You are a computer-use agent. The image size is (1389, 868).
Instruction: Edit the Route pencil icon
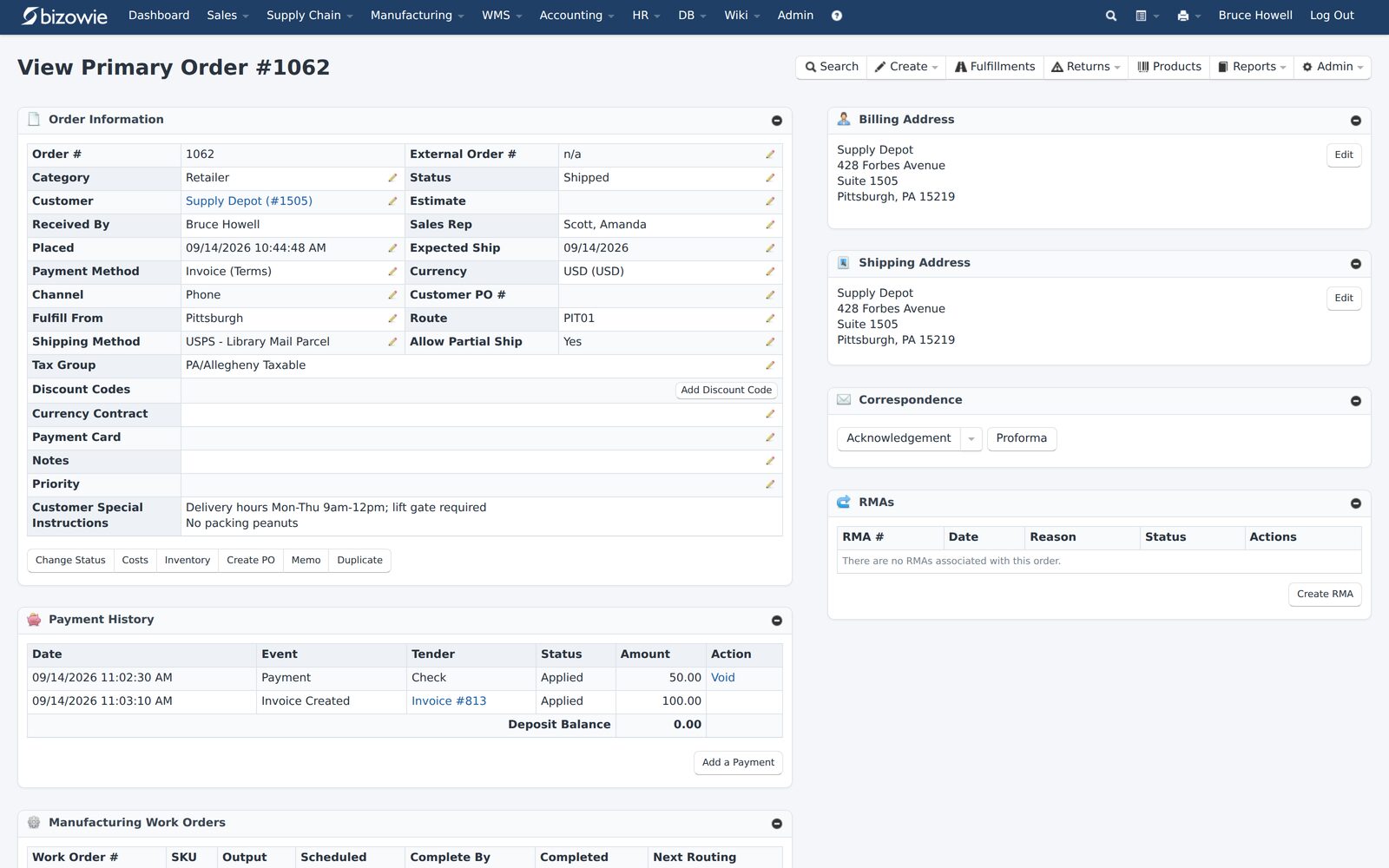[x=770, y=319]
